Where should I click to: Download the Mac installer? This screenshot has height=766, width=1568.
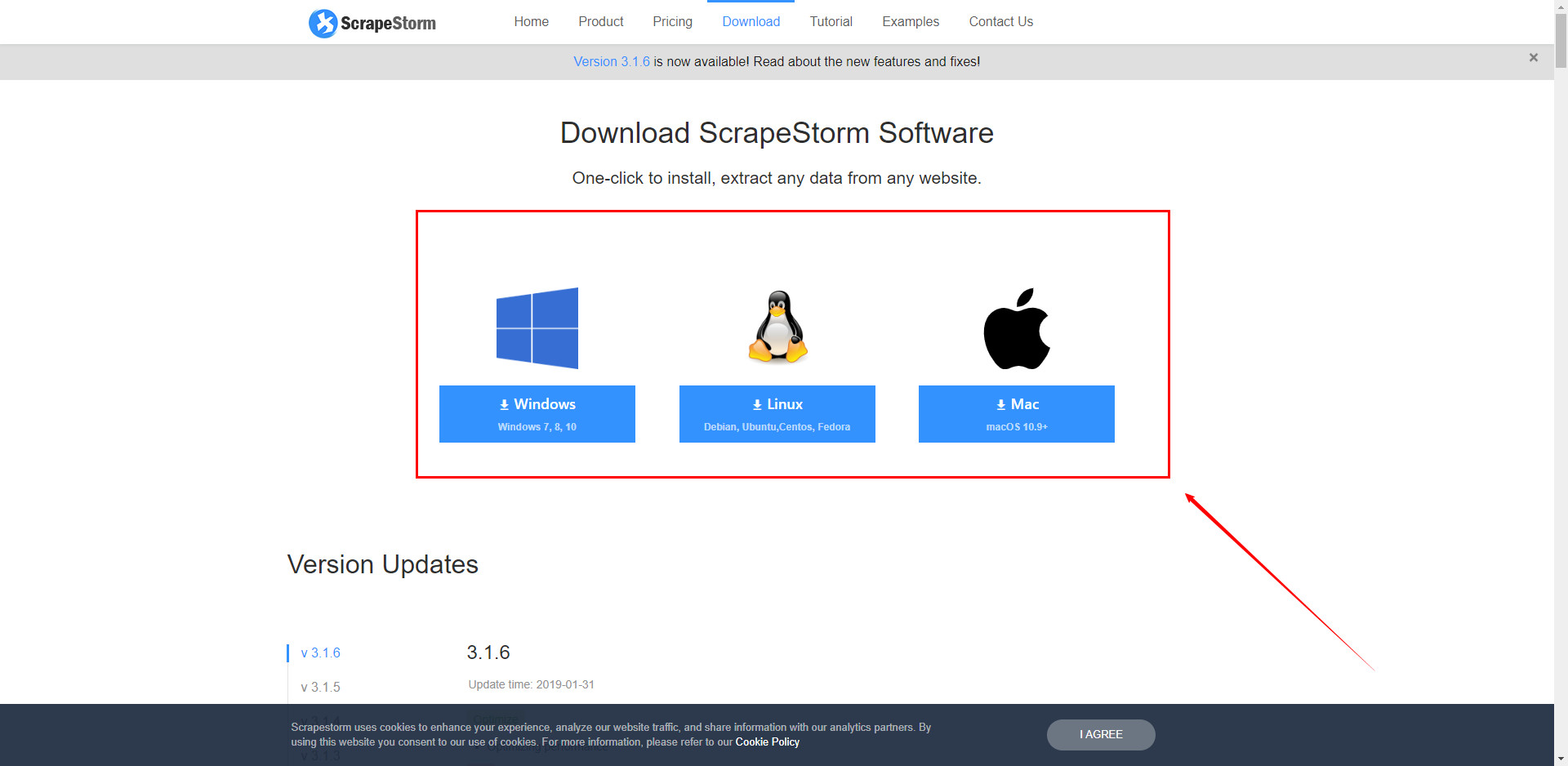[x=1017, y=414]
